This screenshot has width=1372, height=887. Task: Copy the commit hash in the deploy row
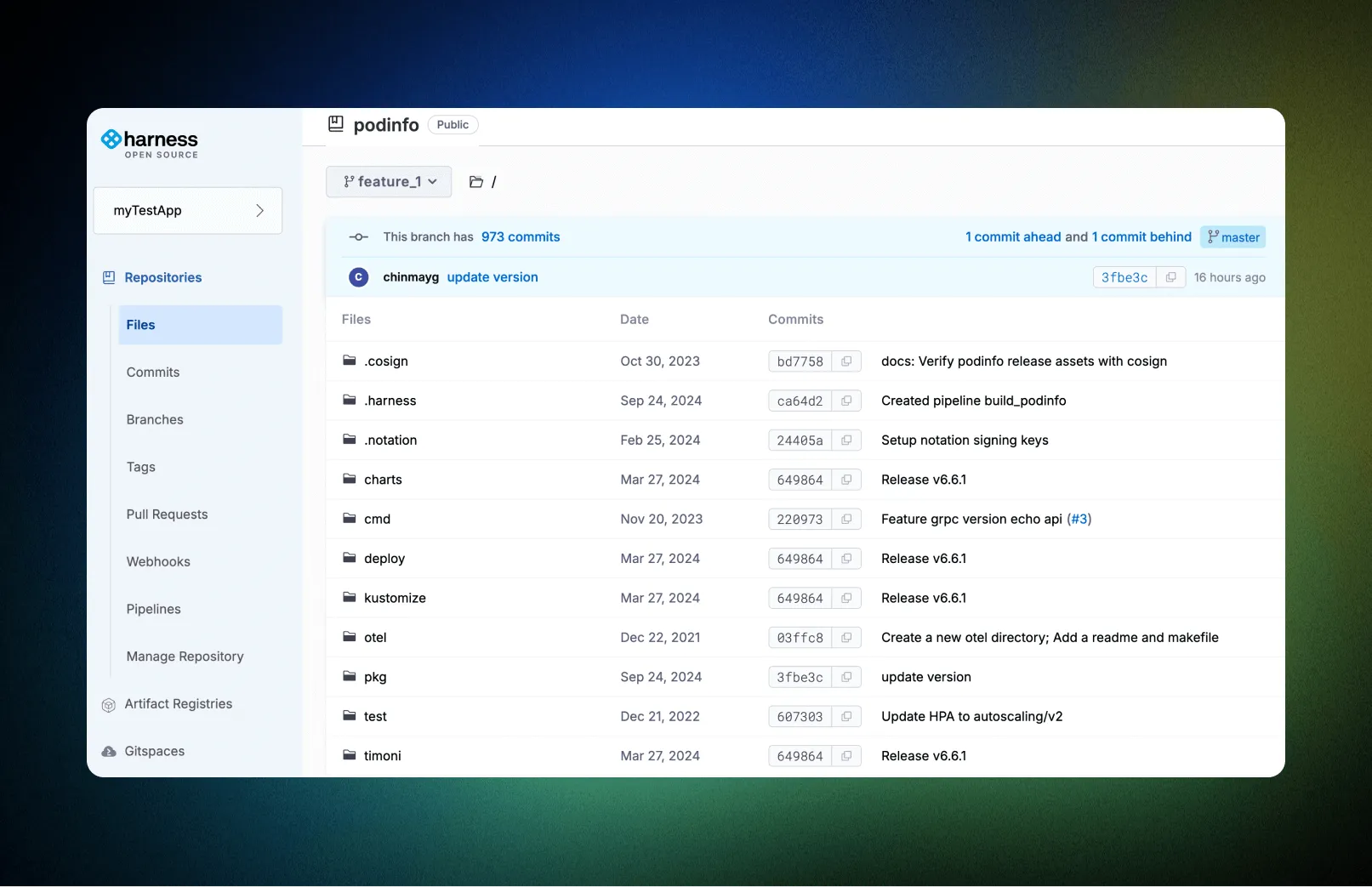[x=846, y=559]
